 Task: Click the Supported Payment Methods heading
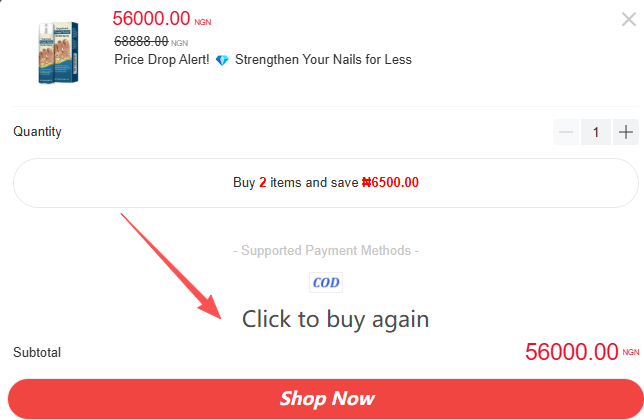click(x=326, y=250)
